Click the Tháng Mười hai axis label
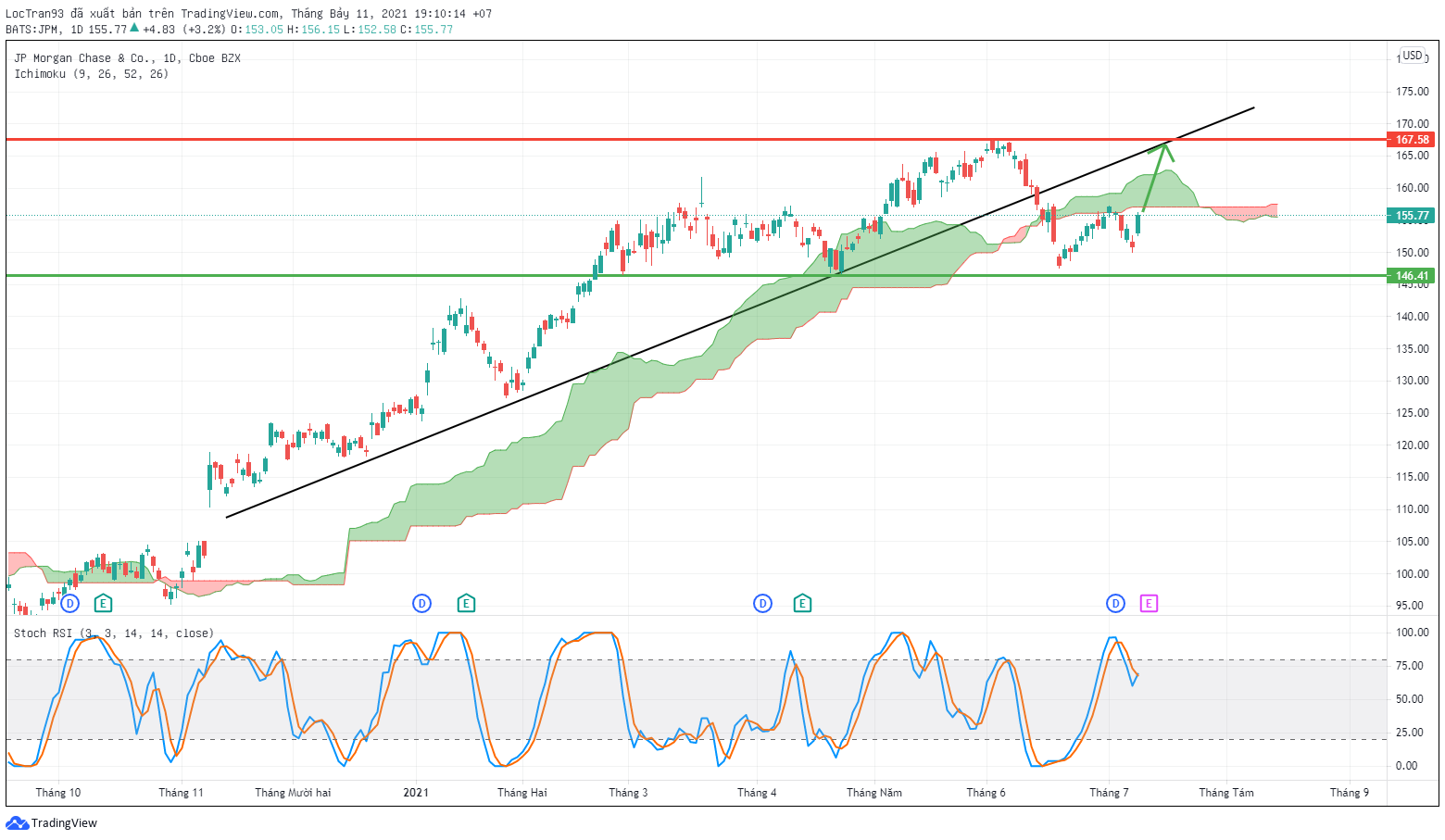 293,793
